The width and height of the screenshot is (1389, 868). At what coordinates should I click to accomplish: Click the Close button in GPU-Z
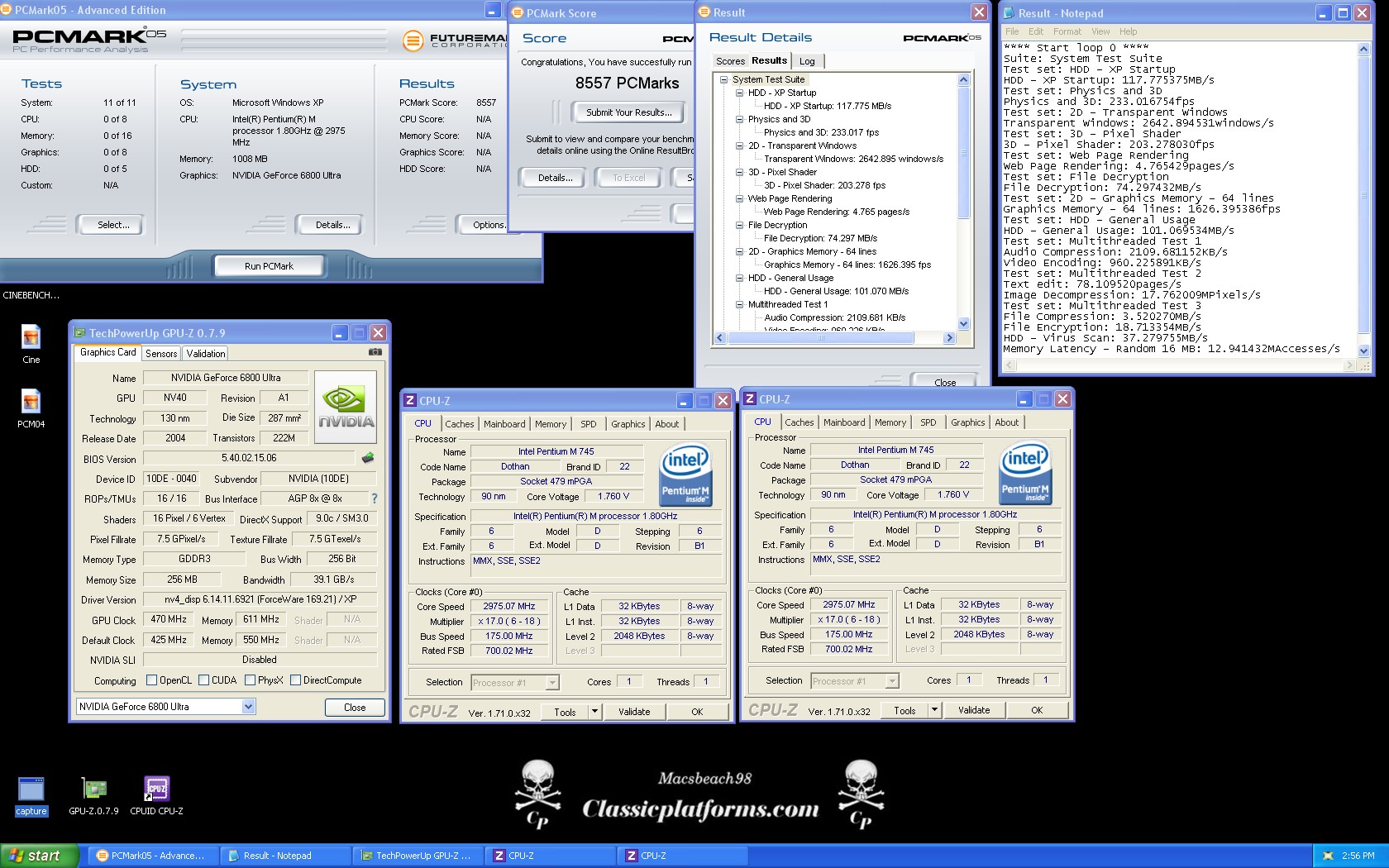(x=355, y=708)
